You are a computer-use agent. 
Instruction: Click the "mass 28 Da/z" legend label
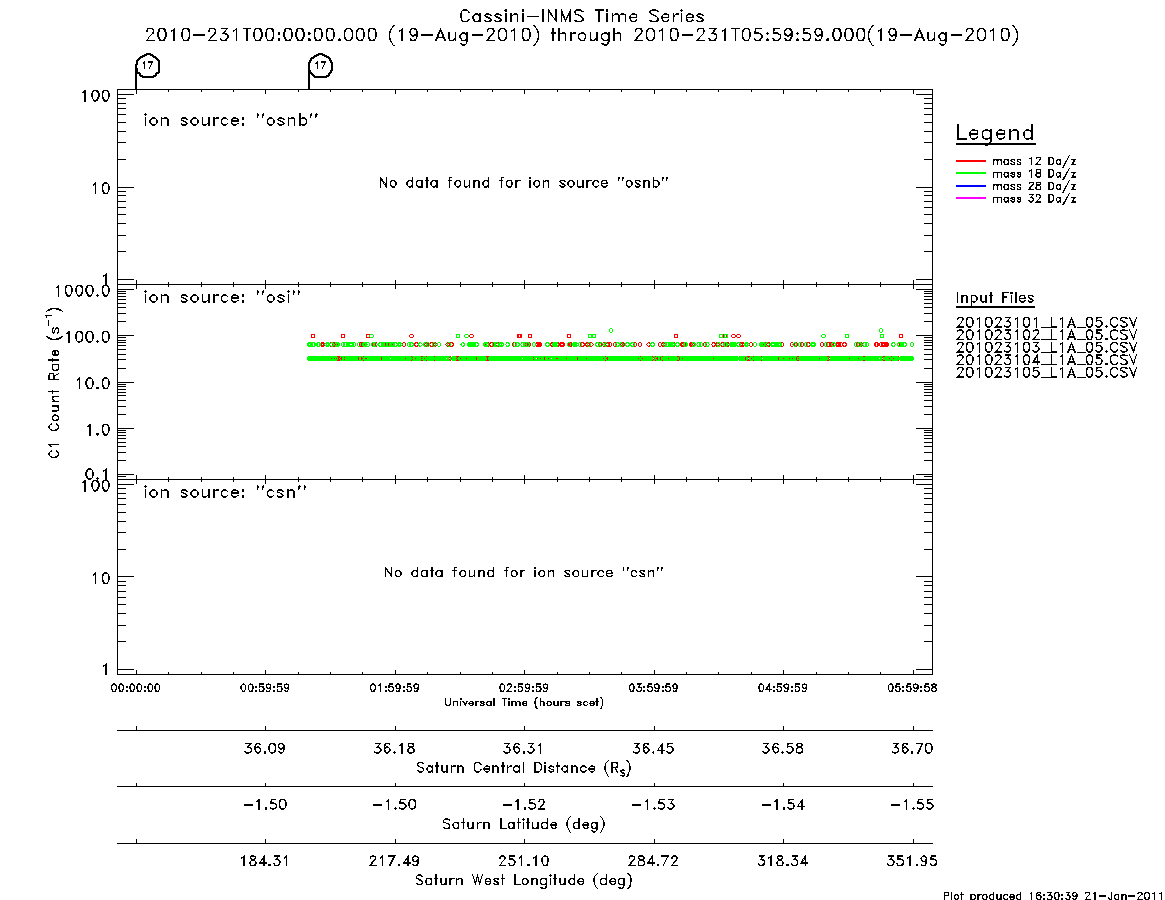[x=1034, y=187]
